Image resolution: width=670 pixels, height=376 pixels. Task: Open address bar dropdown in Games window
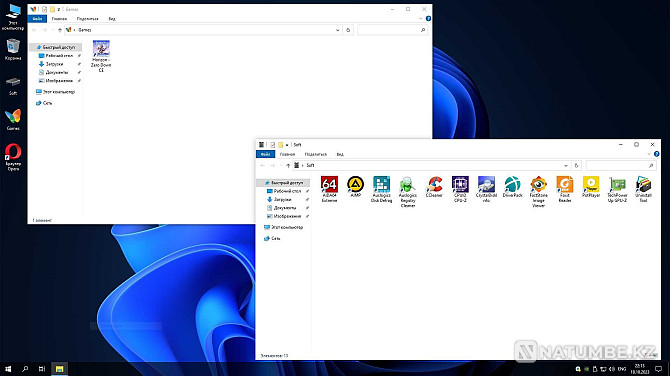pos(338,30)
